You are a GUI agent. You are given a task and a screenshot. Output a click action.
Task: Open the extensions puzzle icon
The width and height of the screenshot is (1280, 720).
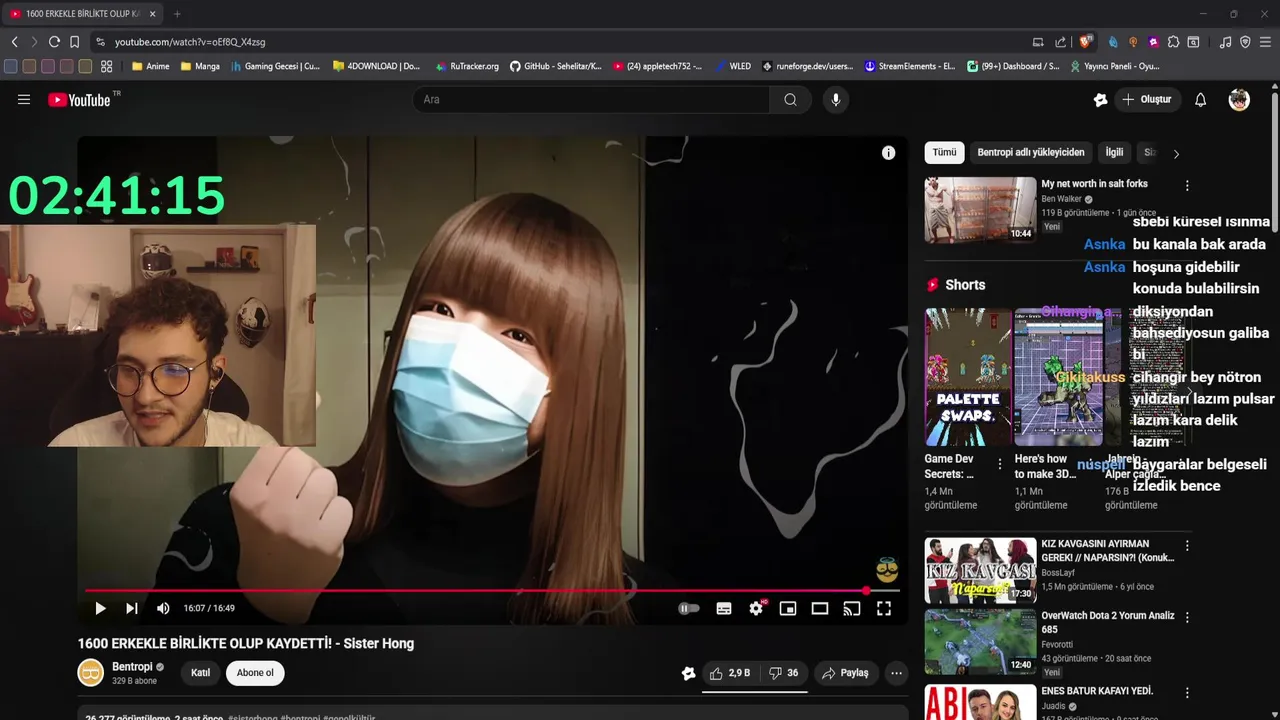coord(1173,42)
